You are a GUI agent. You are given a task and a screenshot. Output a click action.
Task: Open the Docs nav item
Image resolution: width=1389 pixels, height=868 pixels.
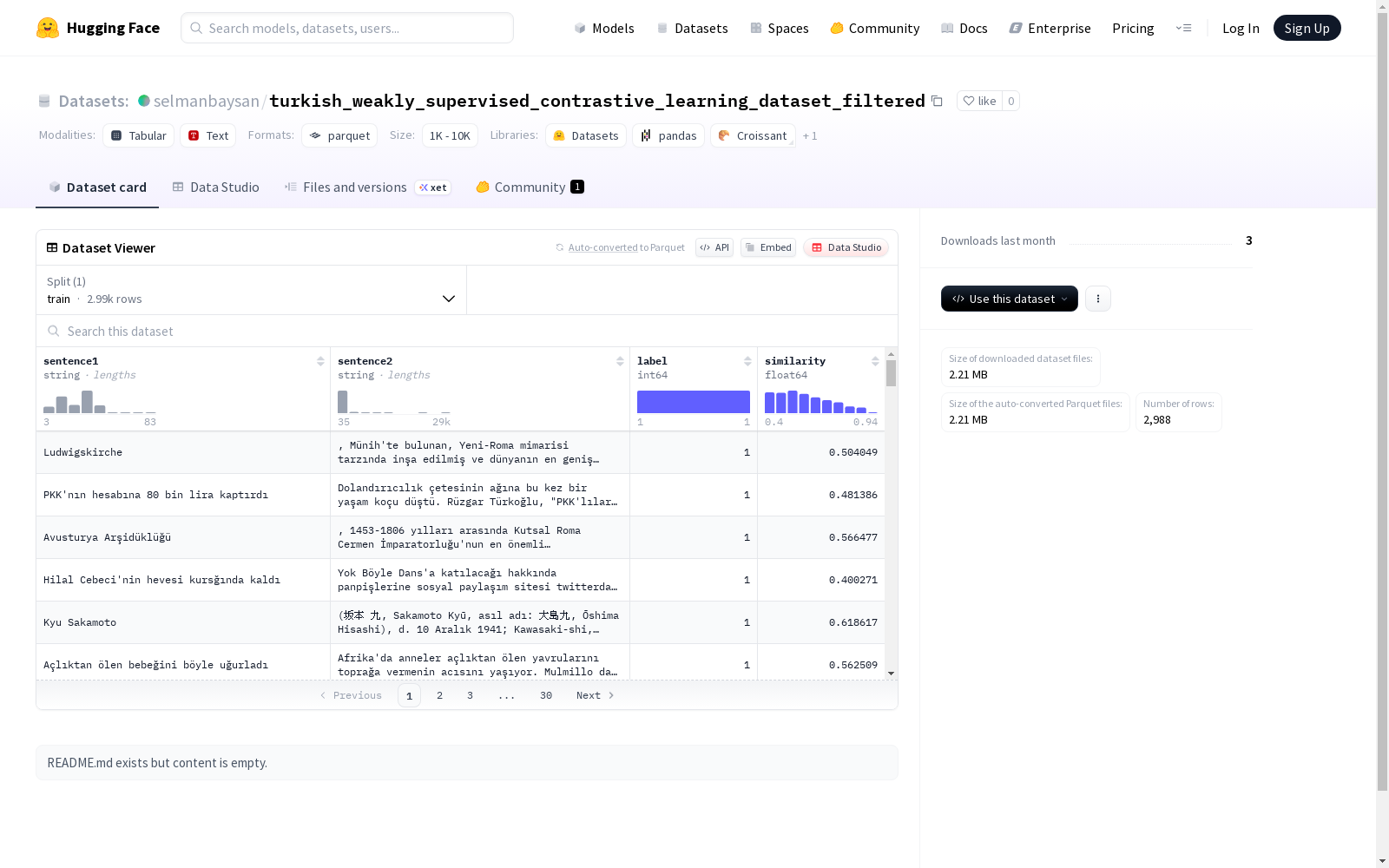pos(964,28)
